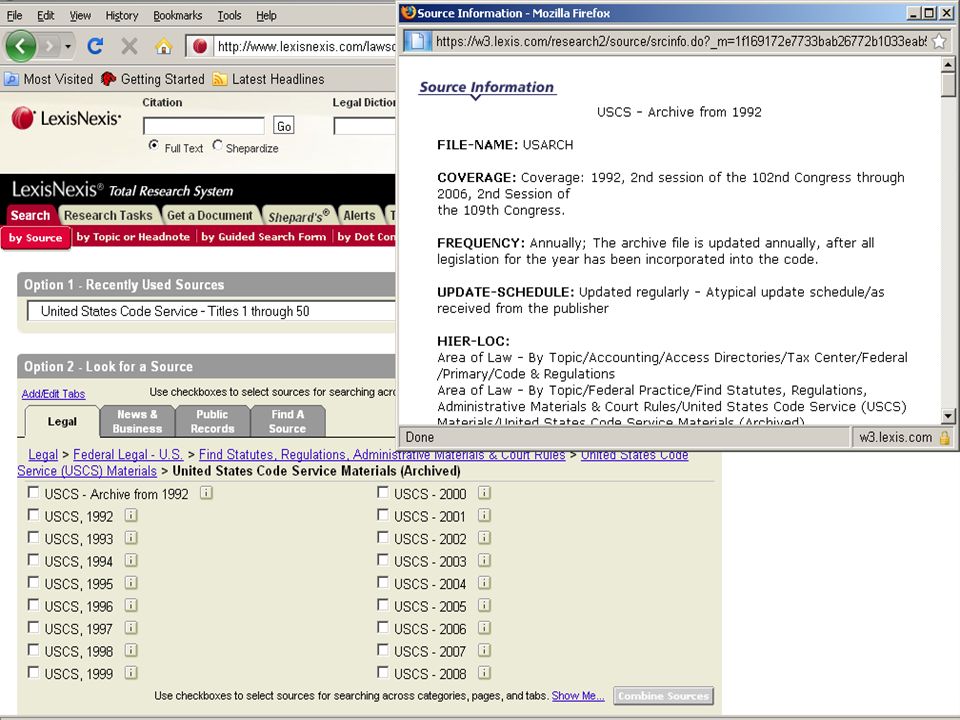This screenshot has height=720, width=960.
Task: Open the News & Business tab
Action: (137, 421)
